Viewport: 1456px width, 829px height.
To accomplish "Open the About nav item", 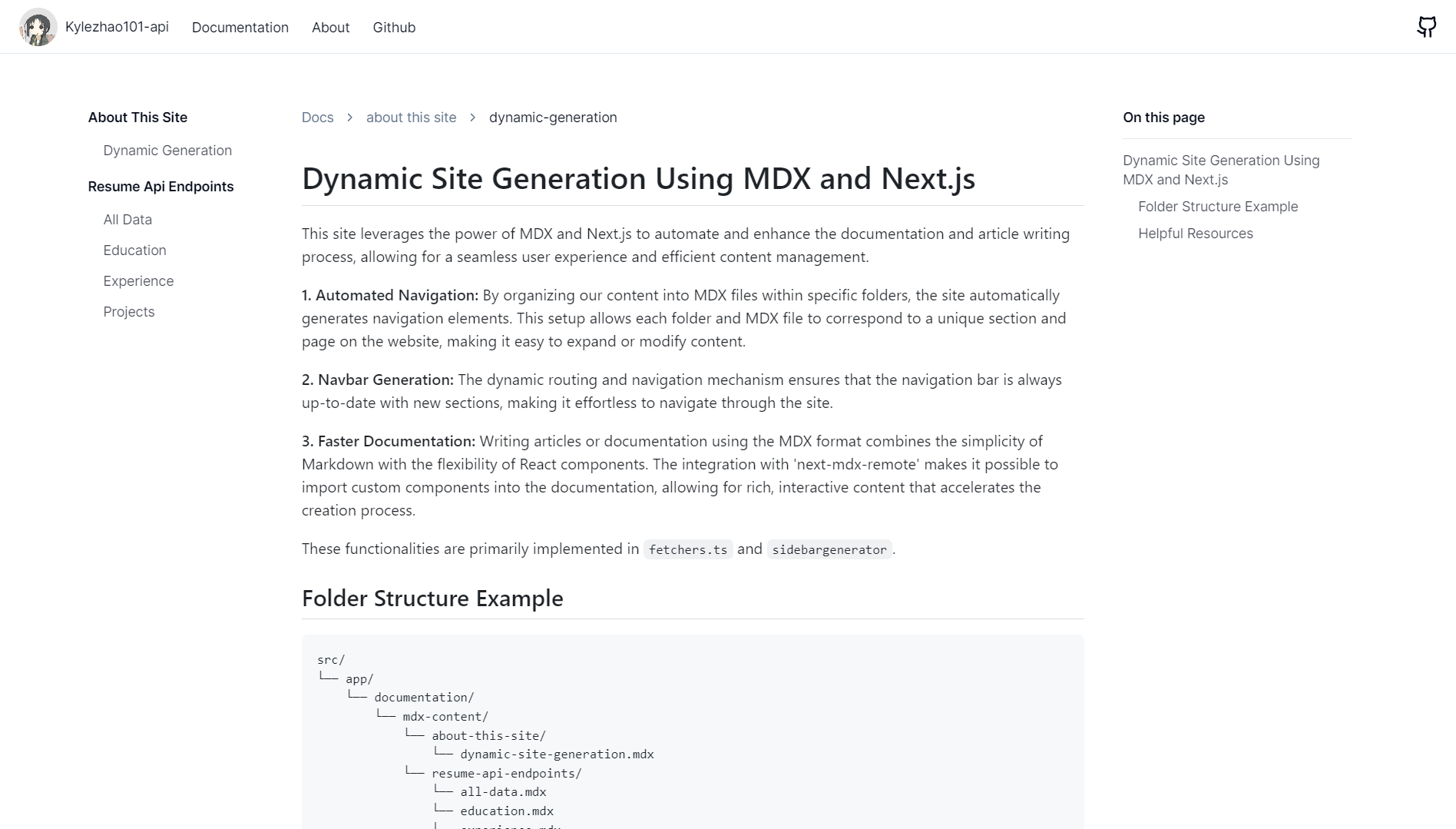I will [330, 27].
